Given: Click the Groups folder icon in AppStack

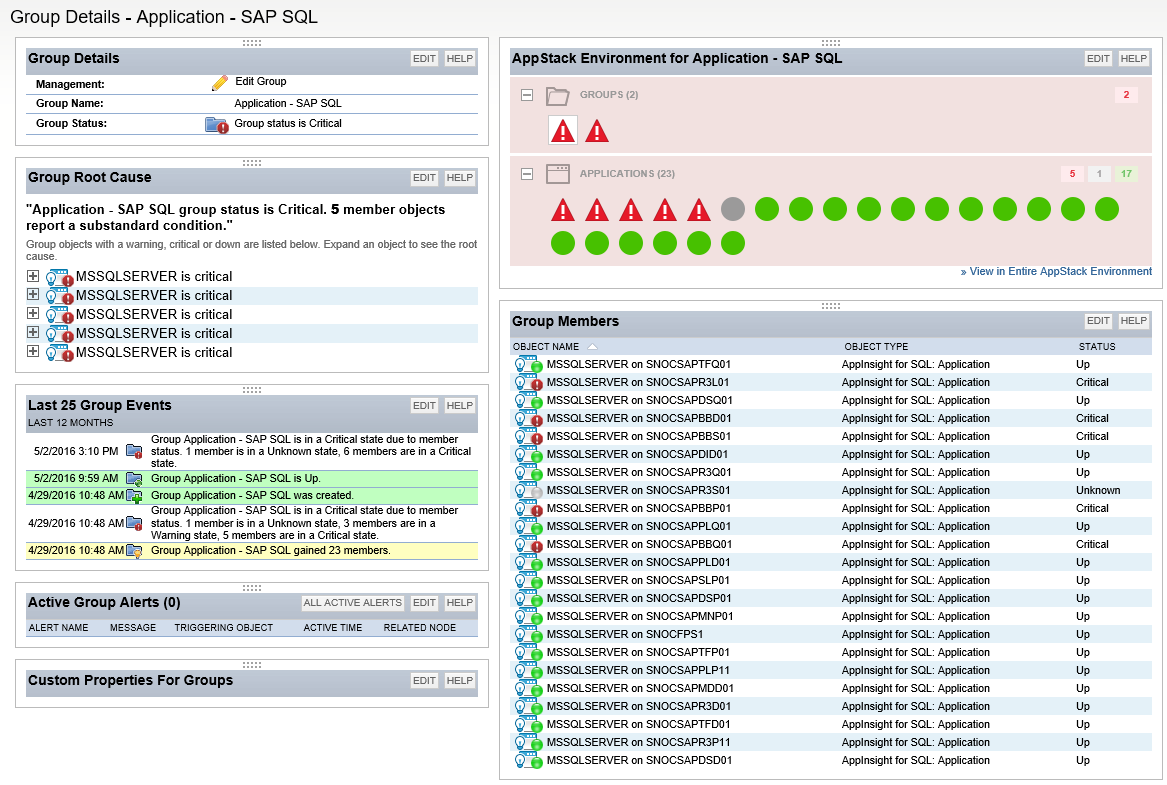Looking at the screenshot, I should tap(557, 96).
